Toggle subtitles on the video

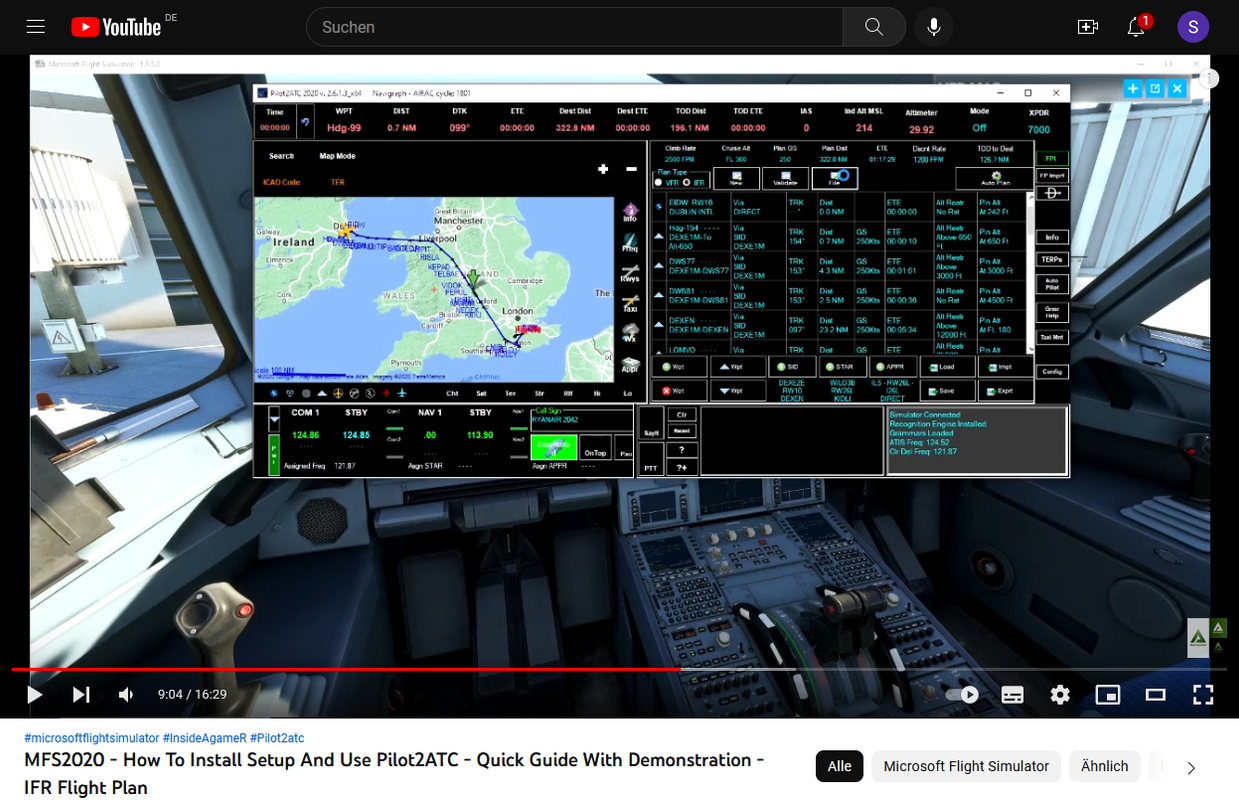point(1012,694)
